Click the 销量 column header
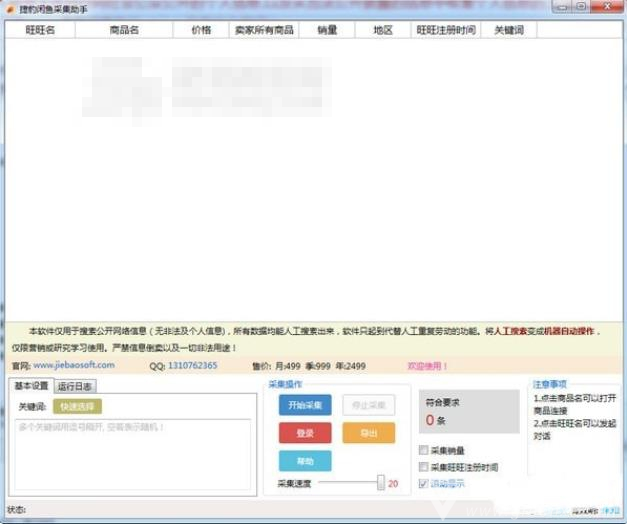The width and height of the screenshot is (627, 525). (x=327, y=30)
